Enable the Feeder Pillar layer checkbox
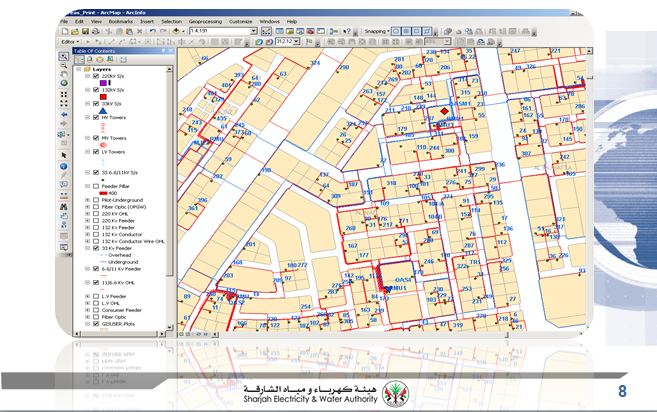 96,186
